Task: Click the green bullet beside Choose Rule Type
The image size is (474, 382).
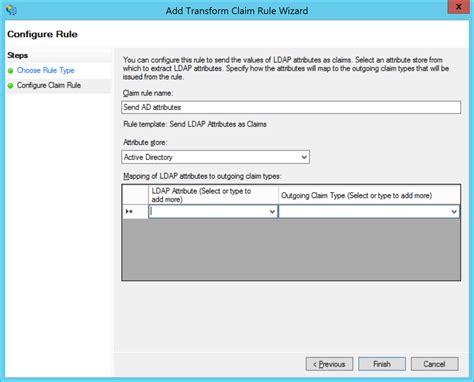Action: [x=10, y=71]
